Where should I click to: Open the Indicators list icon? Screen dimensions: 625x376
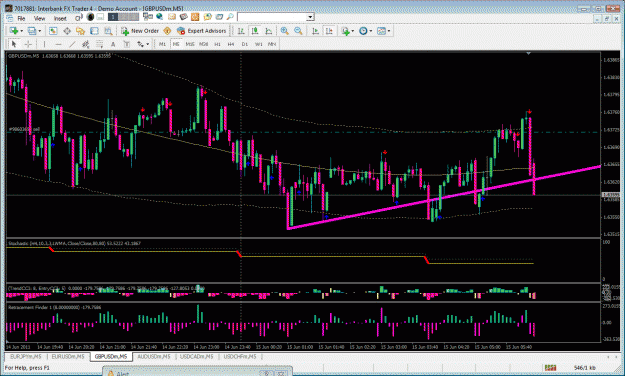[345, 31]
